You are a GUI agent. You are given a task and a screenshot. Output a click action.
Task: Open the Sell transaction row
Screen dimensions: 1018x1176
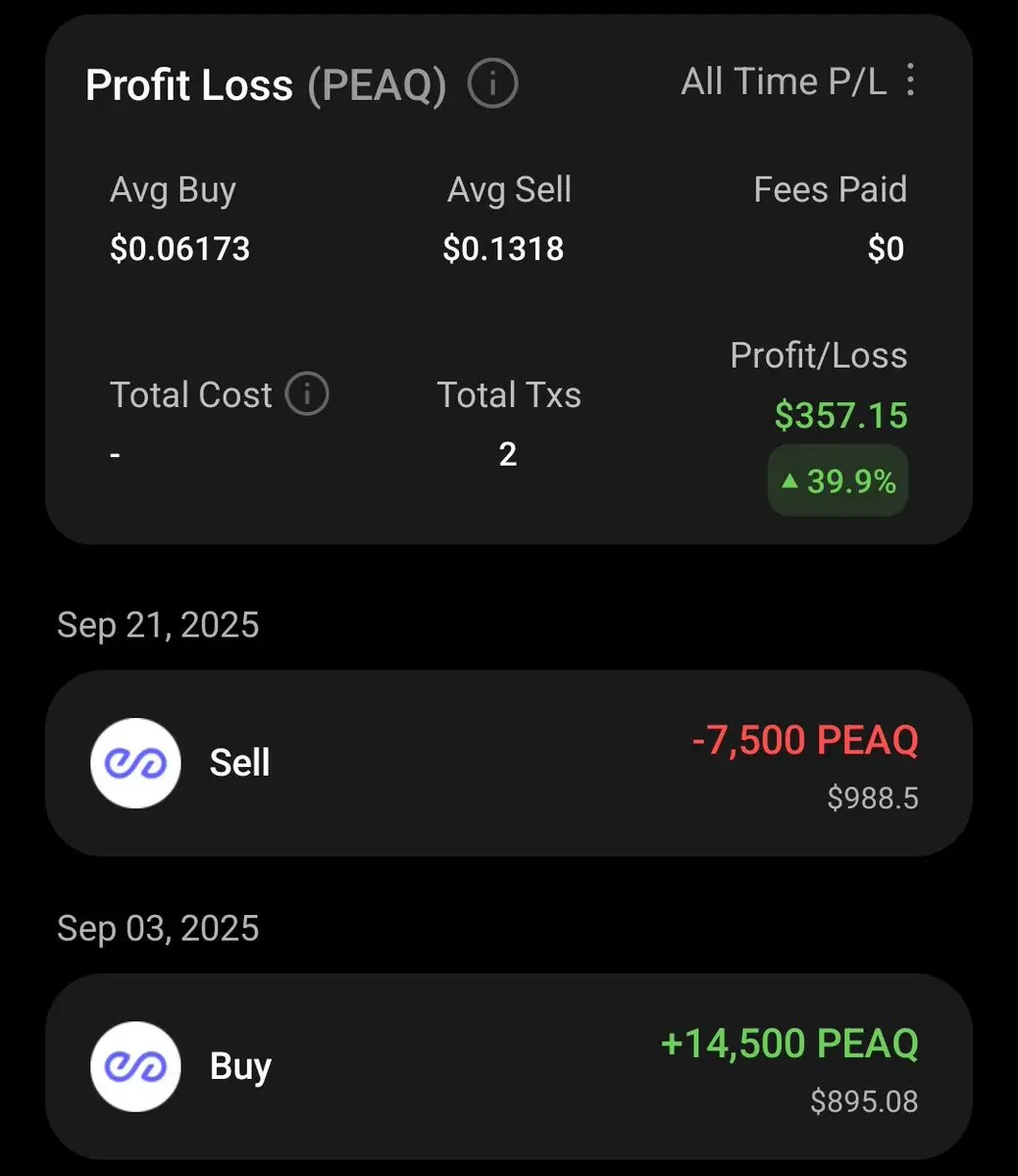pyautogui.click(x=508, y=763)
